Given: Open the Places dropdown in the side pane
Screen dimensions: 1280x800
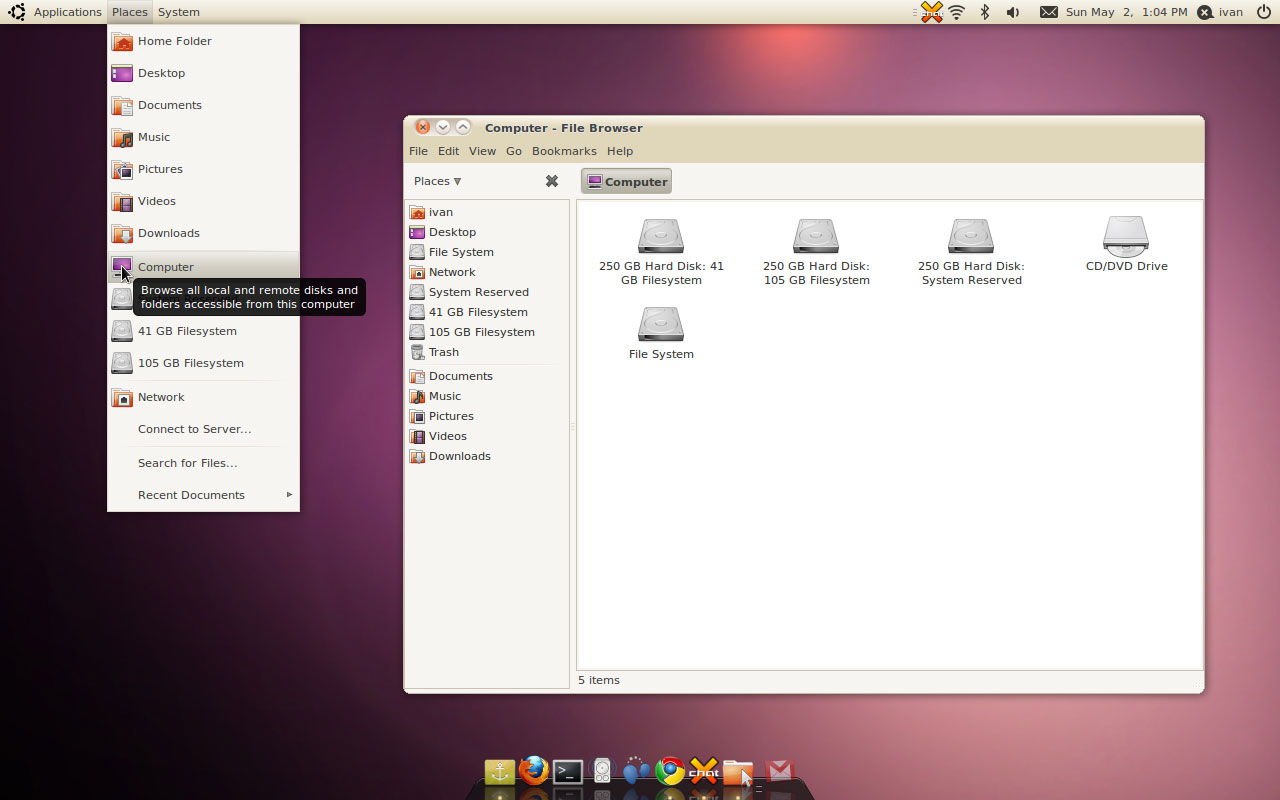Looking at the screenshot, I should click(x=436, y=181).
